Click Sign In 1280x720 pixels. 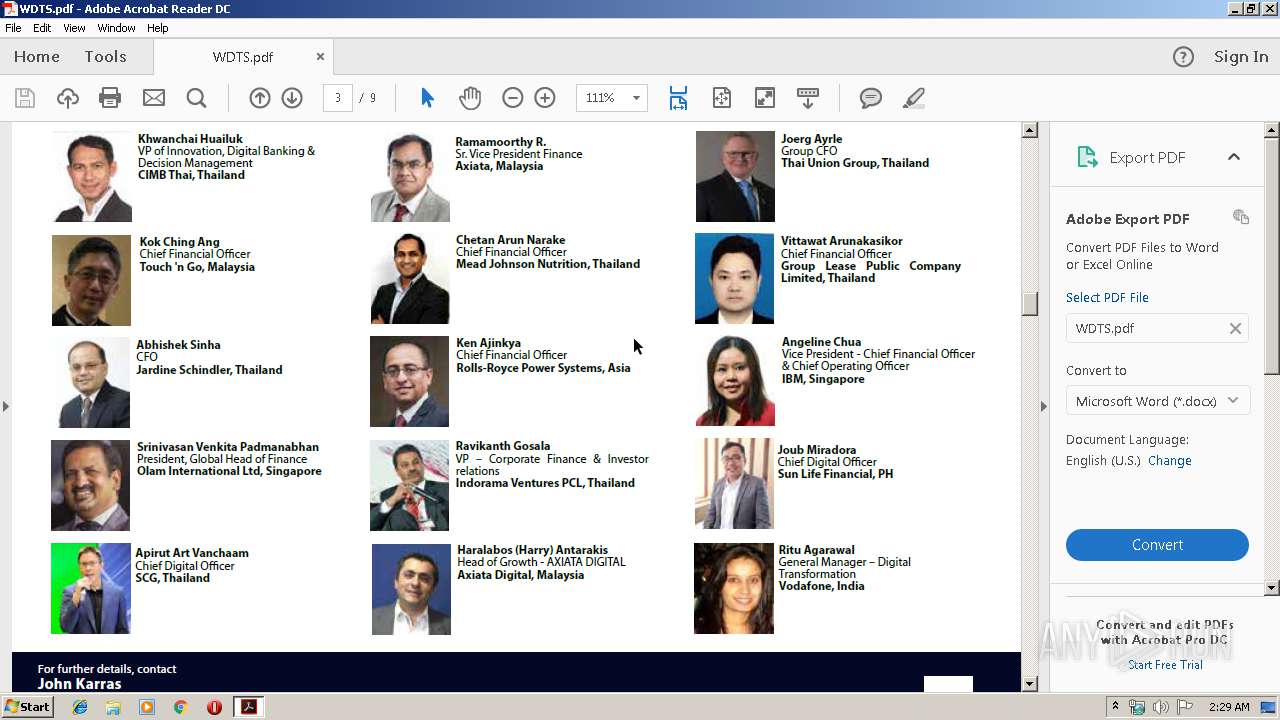click(x=1241, y=57)
